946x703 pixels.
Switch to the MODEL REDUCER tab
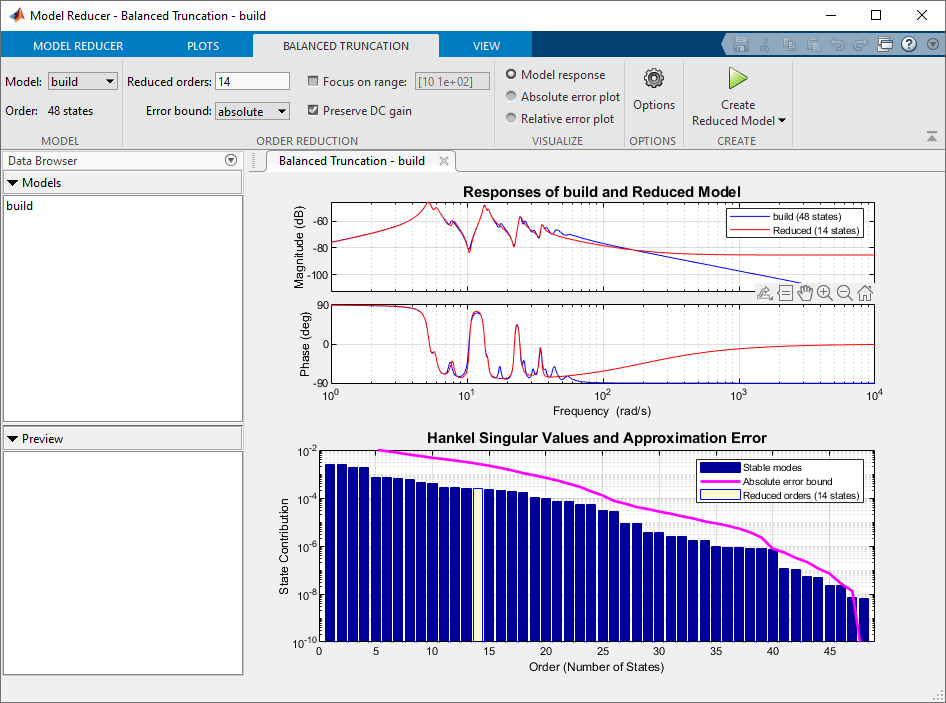point(78,45)
